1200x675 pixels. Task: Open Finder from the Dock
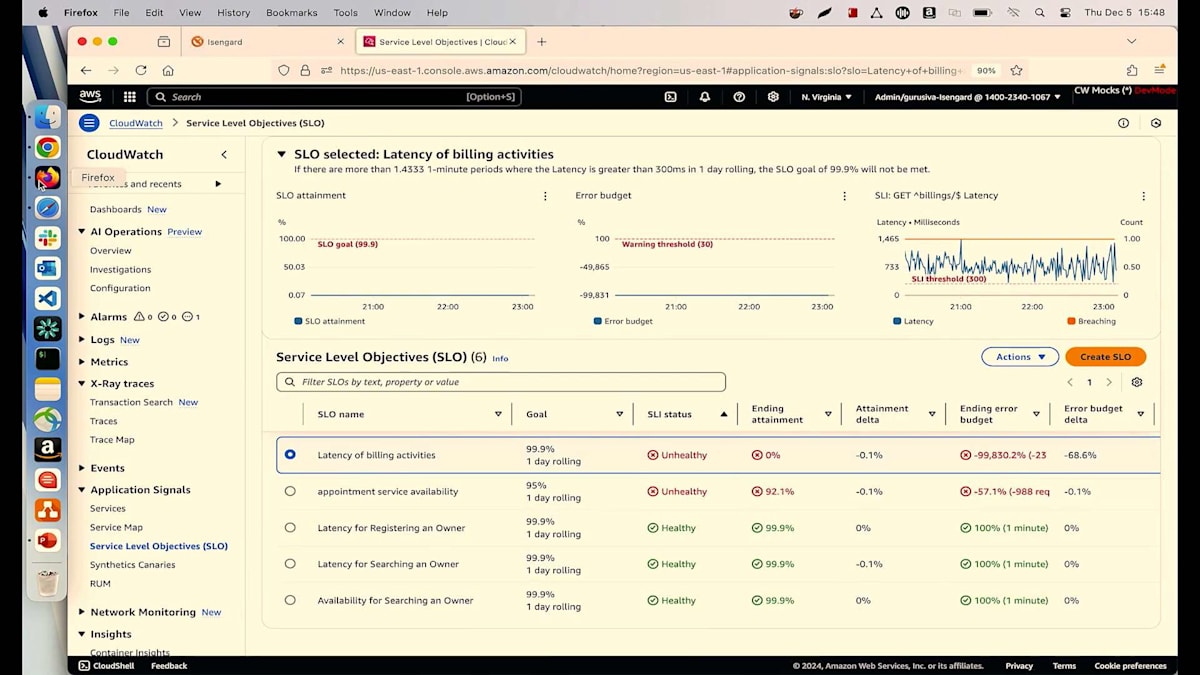[x=47, y=117]
